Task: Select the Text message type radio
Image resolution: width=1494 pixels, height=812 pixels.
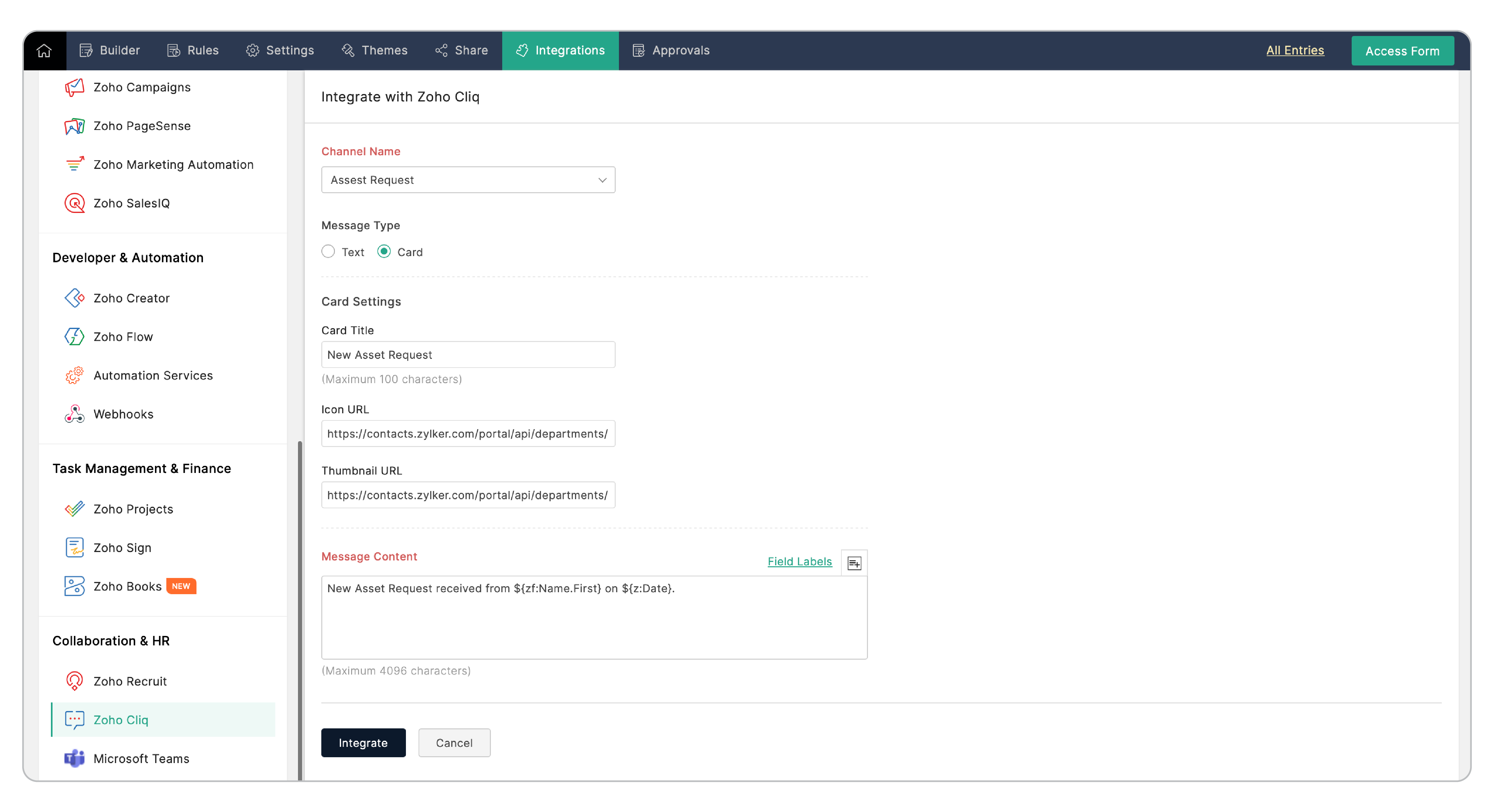Action: tap(328, 252)
